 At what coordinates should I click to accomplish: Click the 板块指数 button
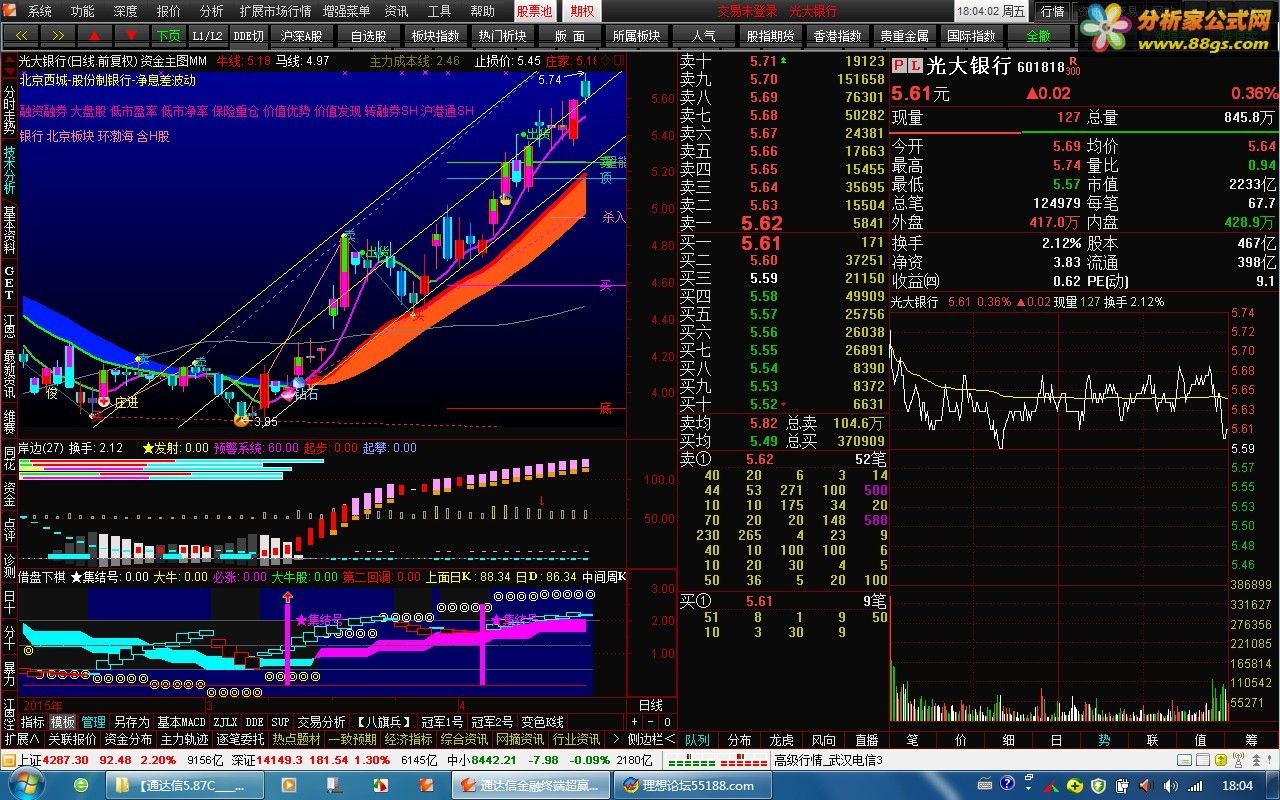coord(435,35)
